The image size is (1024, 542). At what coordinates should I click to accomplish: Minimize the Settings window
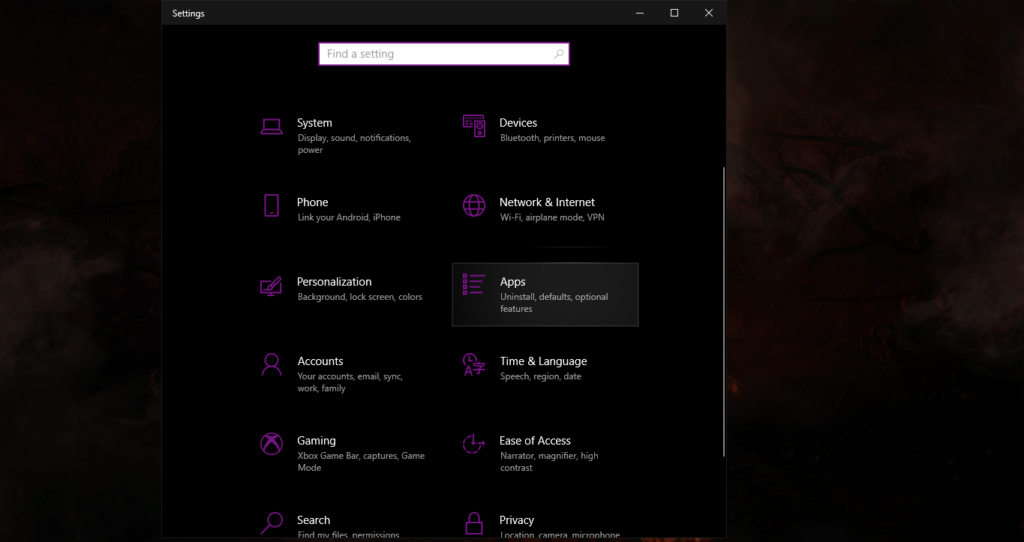click(640, 13)
